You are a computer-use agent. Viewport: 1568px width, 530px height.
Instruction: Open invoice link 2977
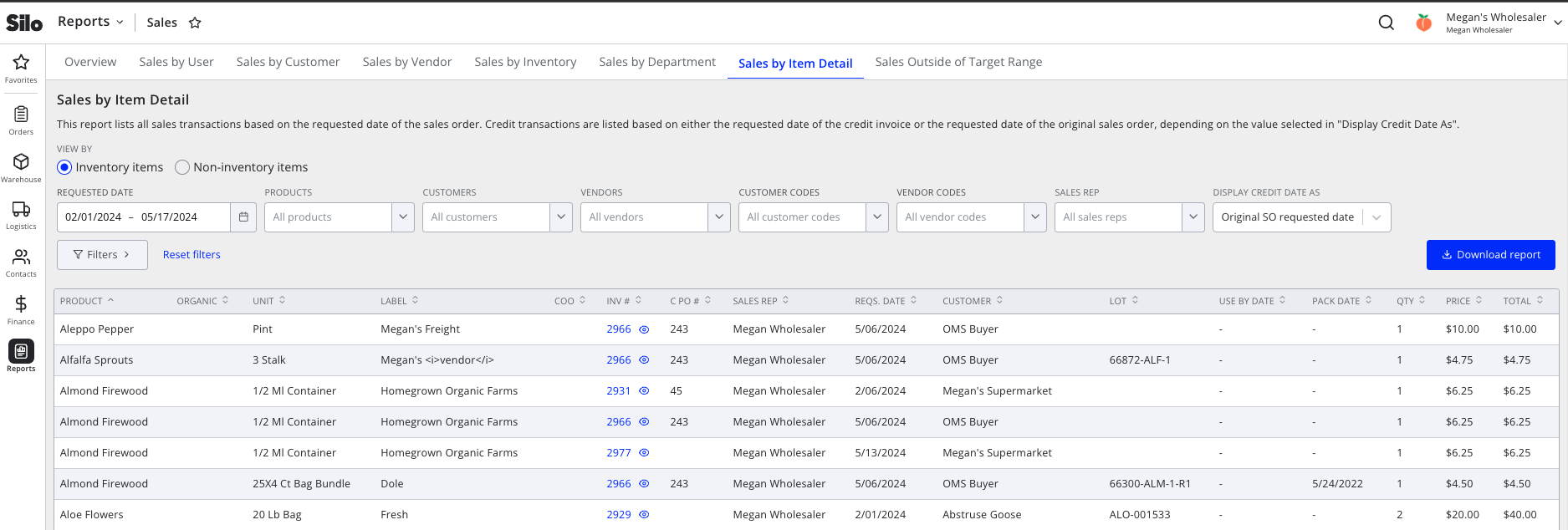(618, 453)
